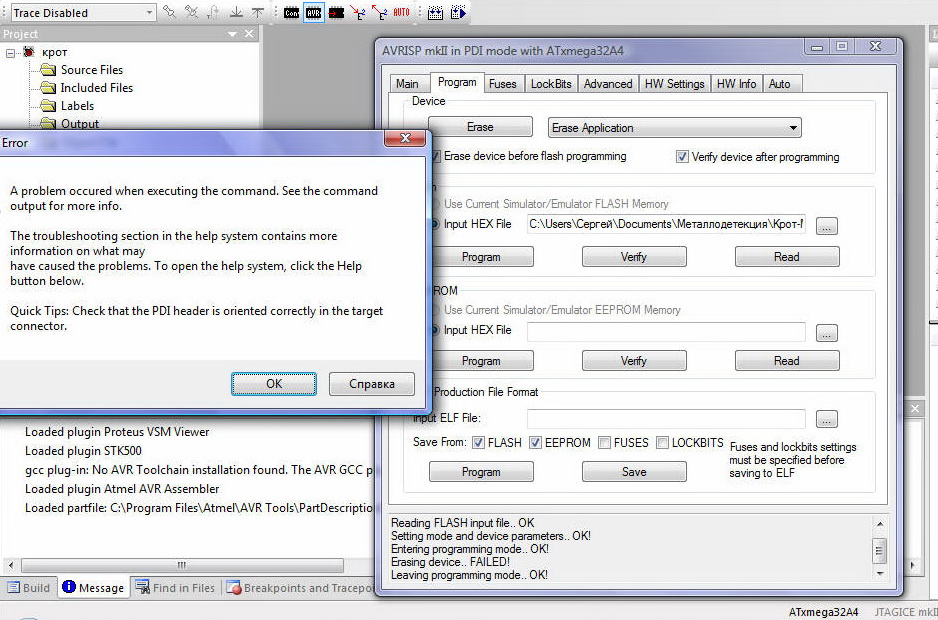Close the Error dialog with X
This screenshot has height=620, width=938.
[405, 138]
